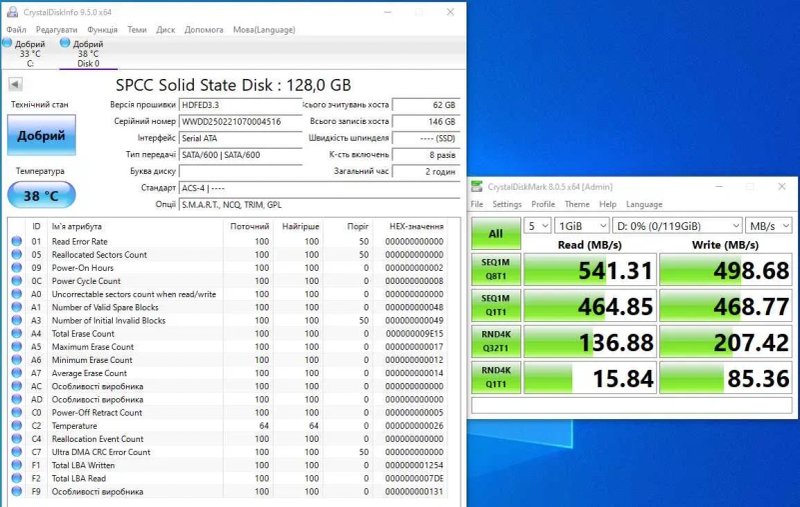This screenshot has height=507, width=800.
Task: Run the RND4K Q32T1 test
Action: point(495,341)
